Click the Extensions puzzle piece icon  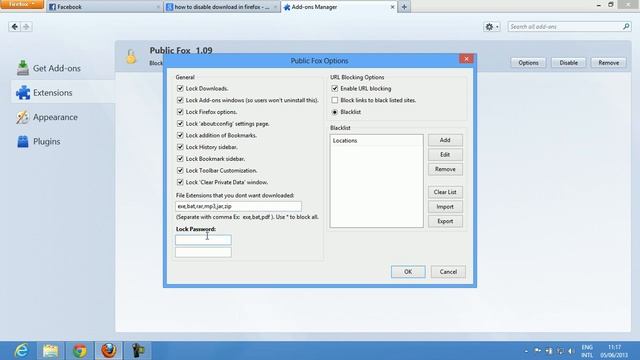(x=23, y=93)
